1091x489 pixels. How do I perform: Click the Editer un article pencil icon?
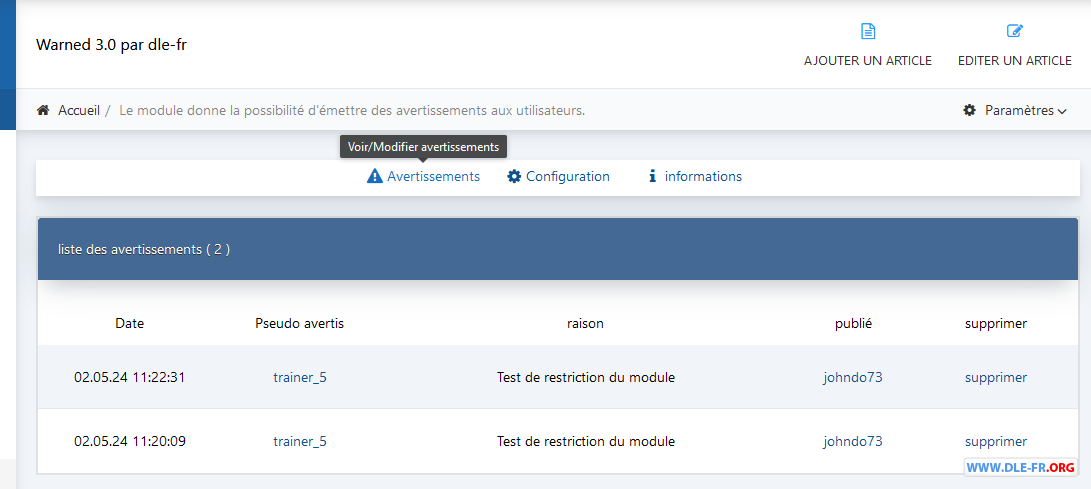tap(1015, 31)
